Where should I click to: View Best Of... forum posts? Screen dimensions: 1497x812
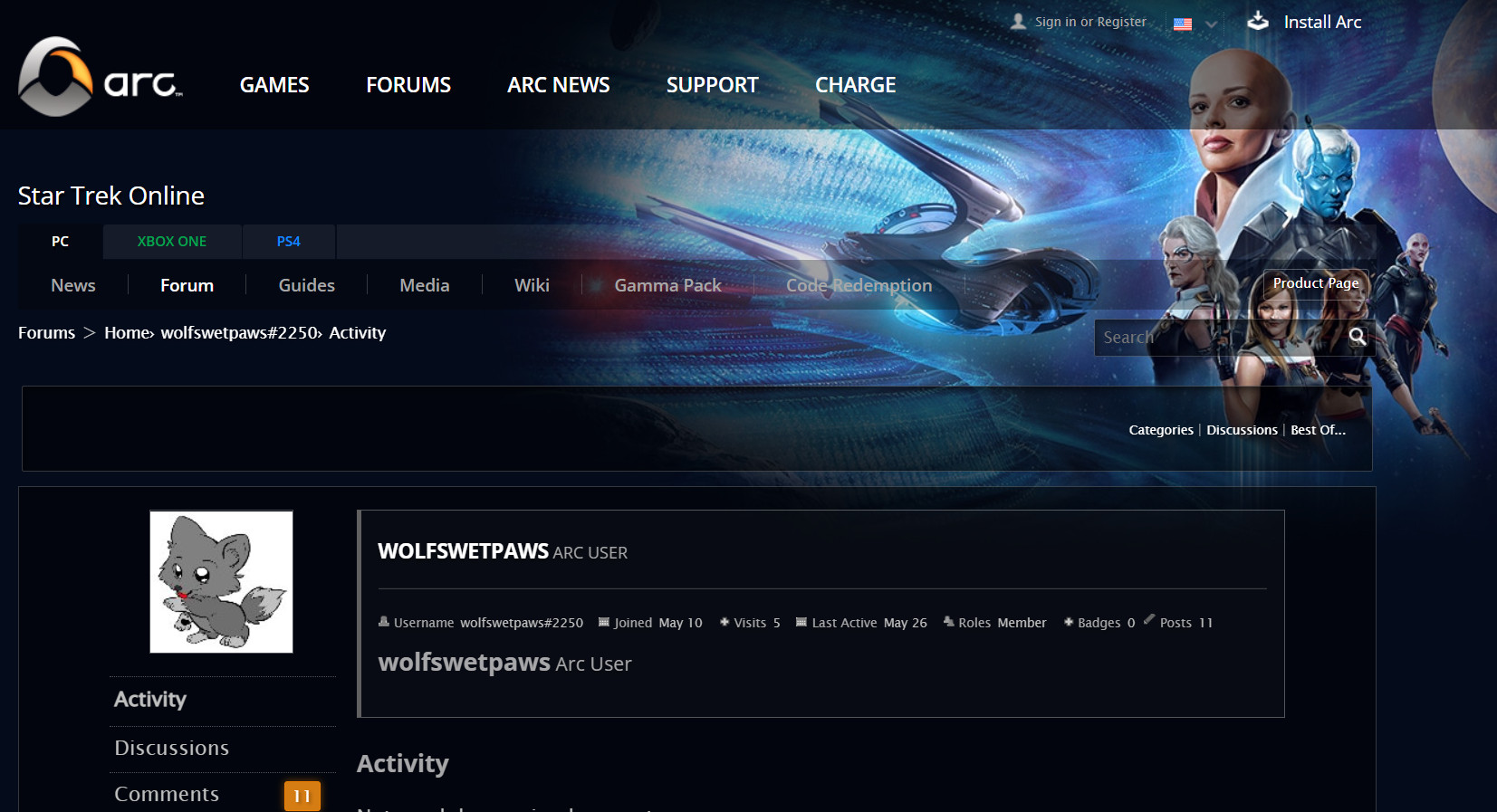pyautogui.click(x=1318, y=430)
